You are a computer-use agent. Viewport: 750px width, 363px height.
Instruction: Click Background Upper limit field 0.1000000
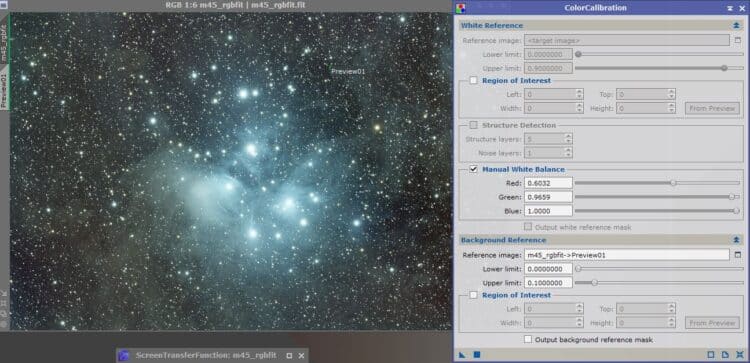coord(548,283)
